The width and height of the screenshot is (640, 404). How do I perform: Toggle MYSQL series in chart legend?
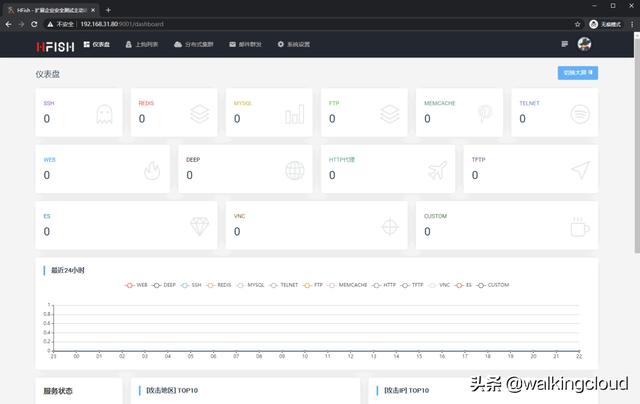click(251, 285)
